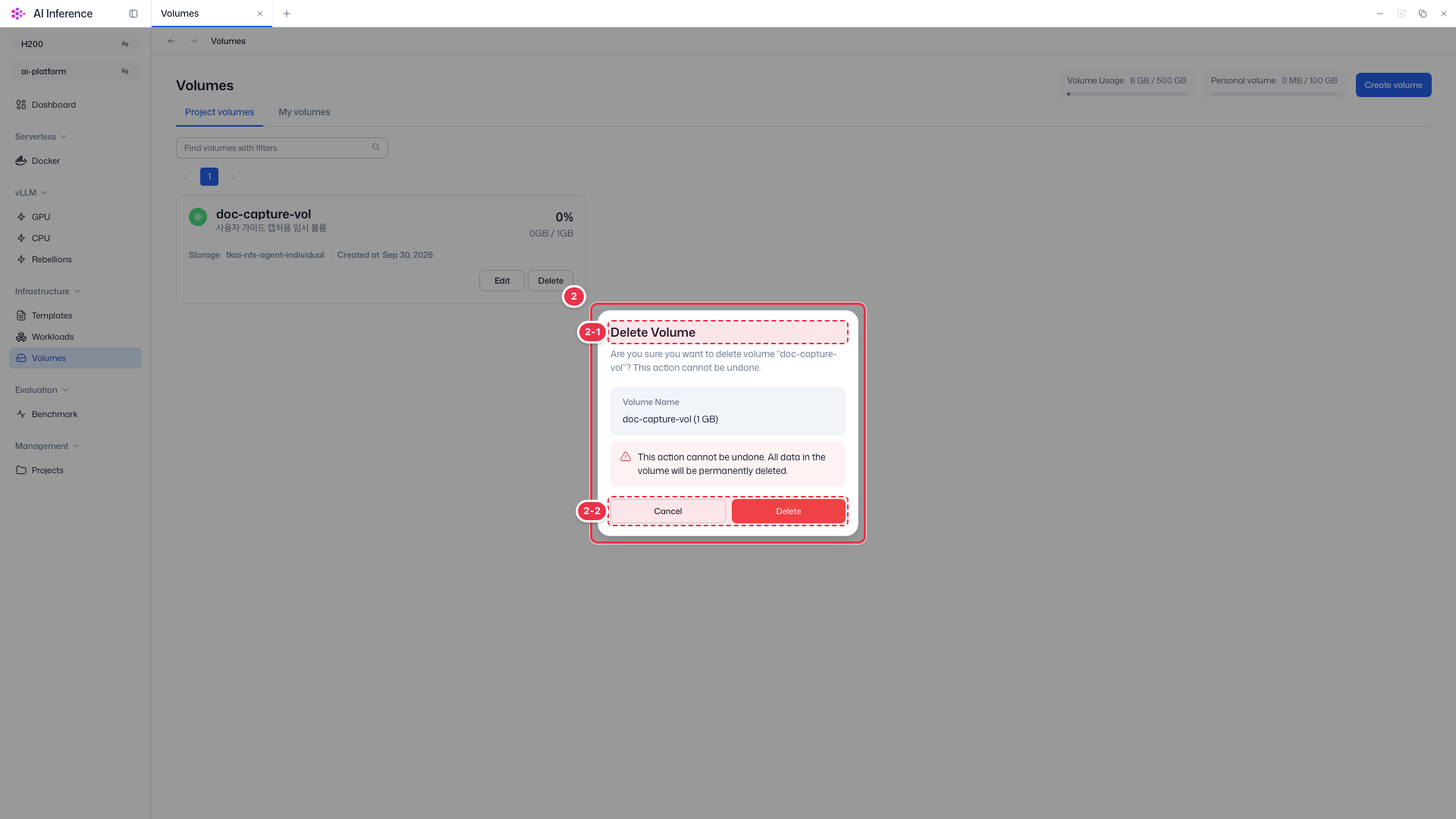Click the H200 cluster switch icon
Image resolution: width=1456 pixels, height=819 pixels.
coord(125,44)
